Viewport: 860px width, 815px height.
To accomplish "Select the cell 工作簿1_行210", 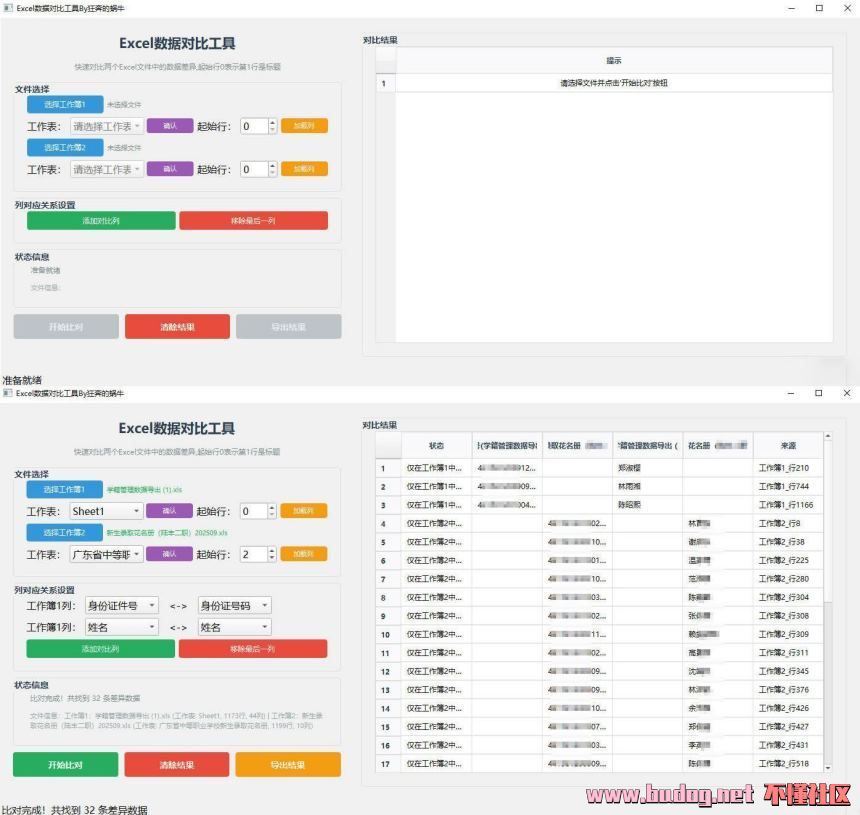I will (x=788, y=468).
